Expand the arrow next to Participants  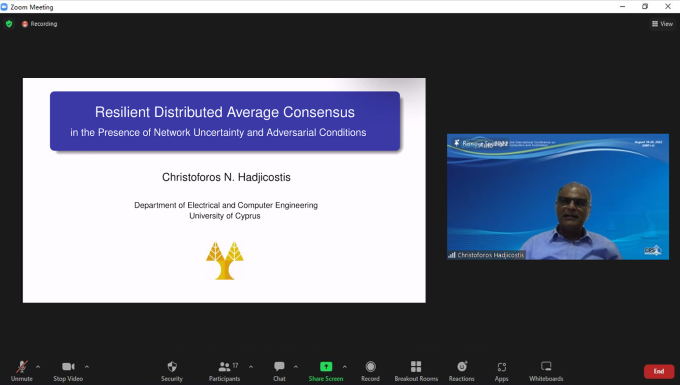(x=251, y=367)
